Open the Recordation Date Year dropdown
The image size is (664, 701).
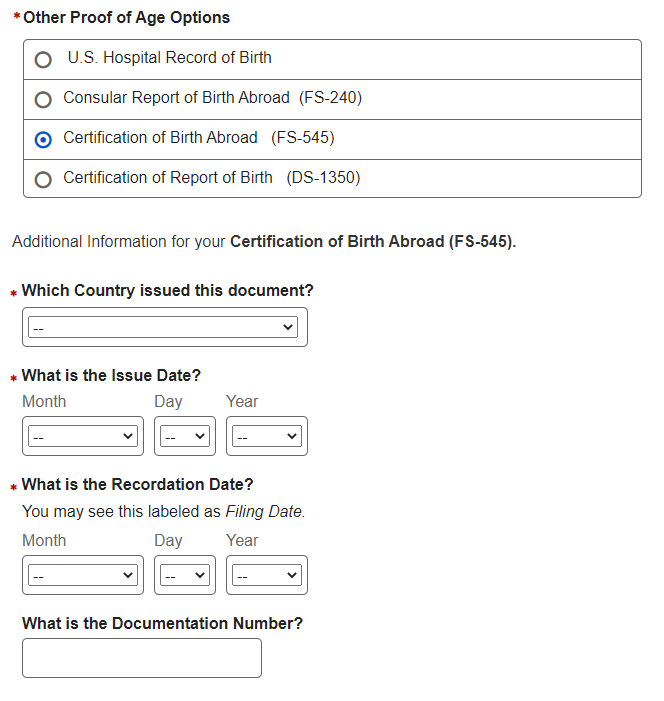click(266, 575)
